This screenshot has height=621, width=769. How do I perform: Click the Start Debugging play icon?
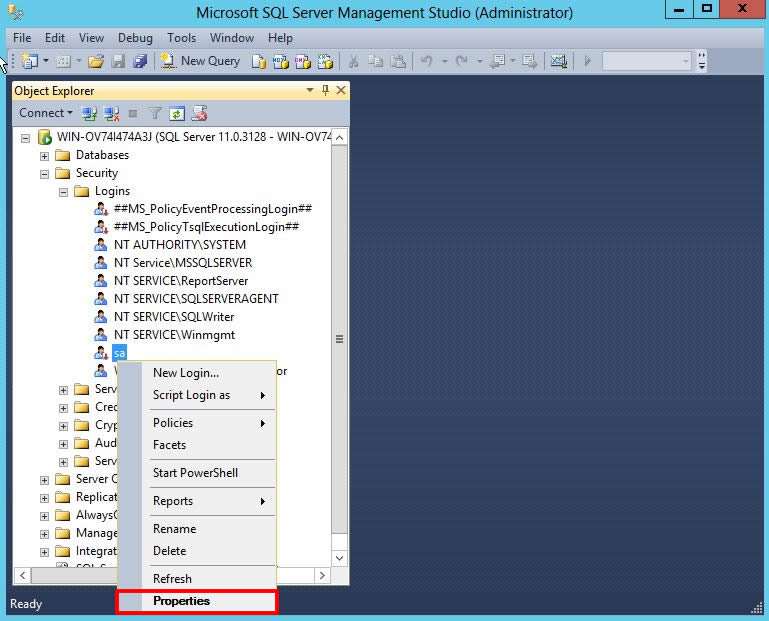588,61
